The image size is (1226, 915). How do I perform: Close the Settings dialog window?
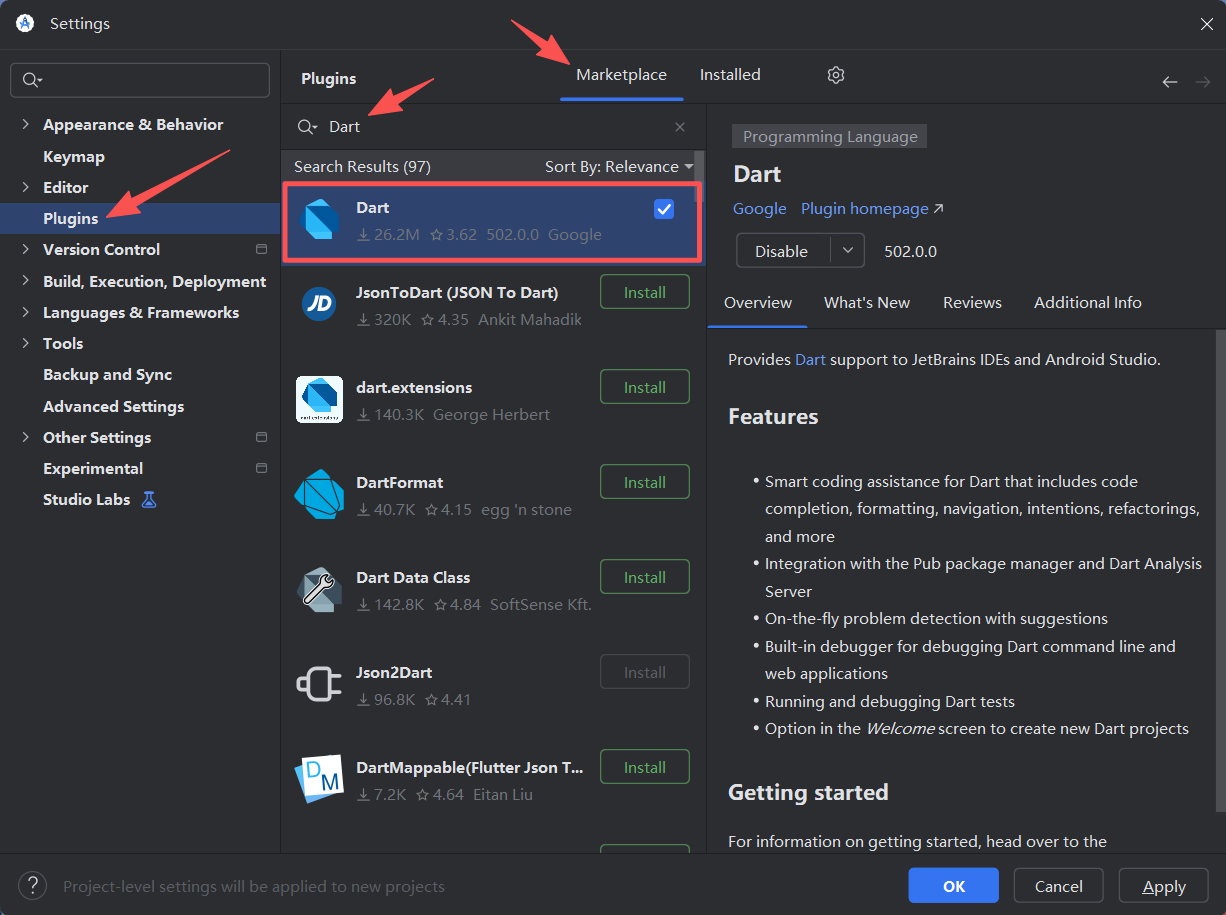click(x=1207, y=24)
